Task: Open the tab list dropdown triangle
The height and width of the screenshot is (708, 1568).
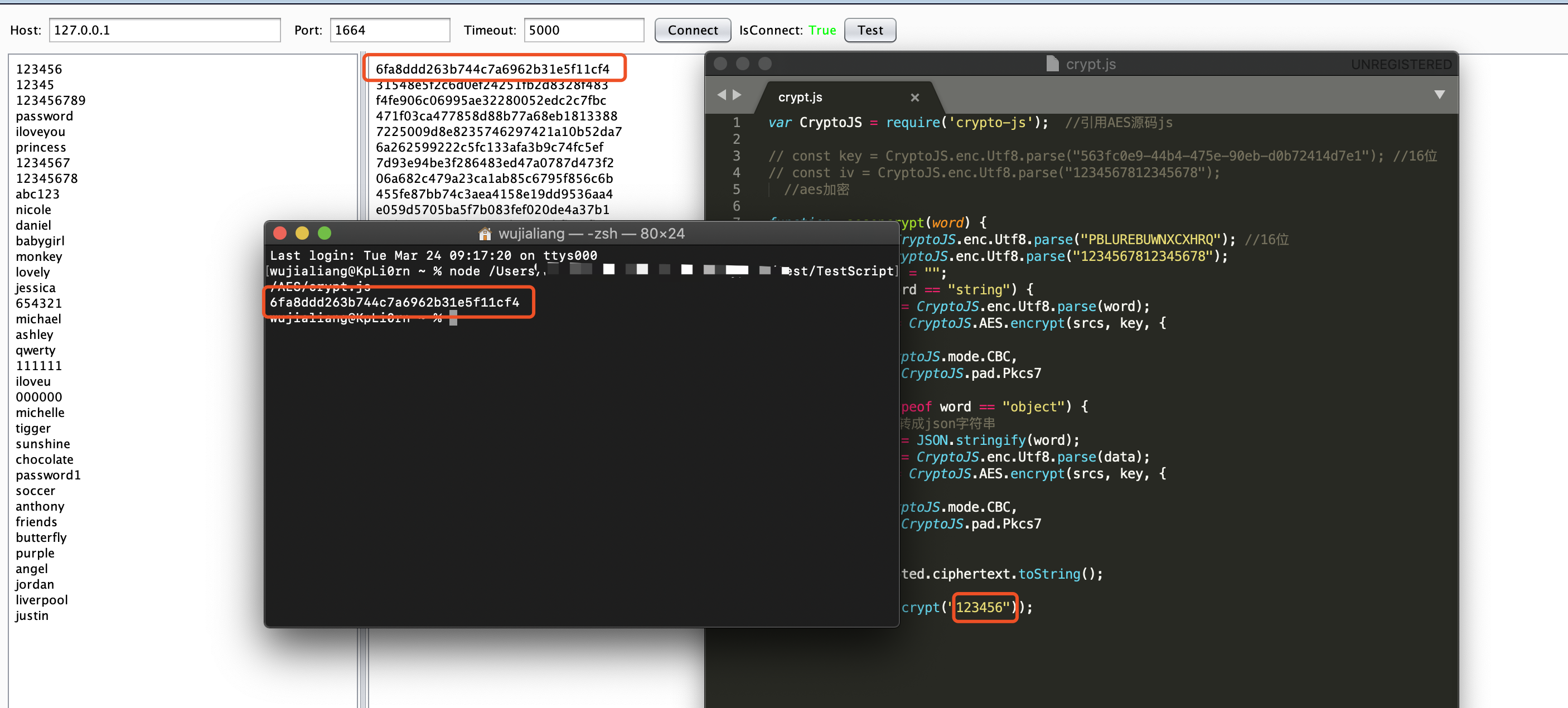Action: coord(1439,94)
